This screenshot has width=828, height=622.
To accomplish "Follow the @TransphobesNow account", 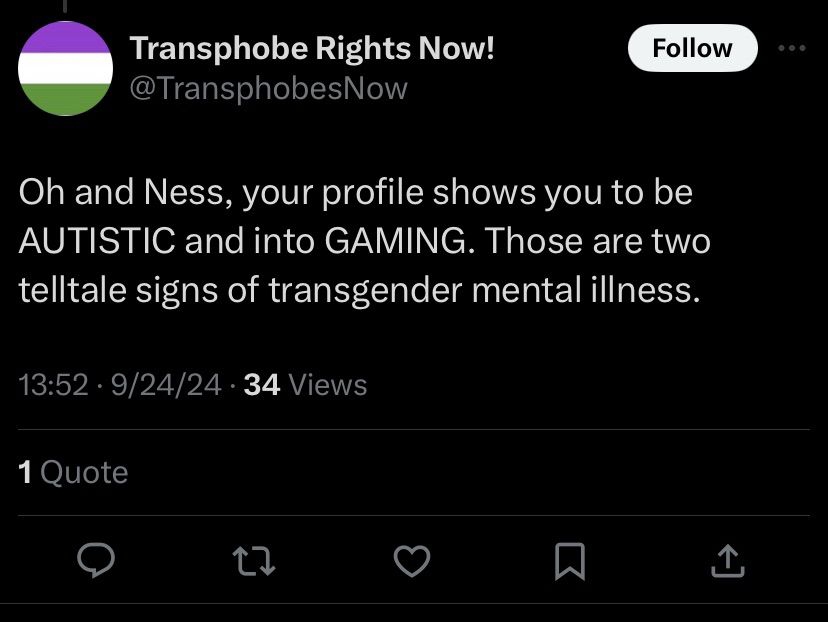I will [x=692, y=48].
